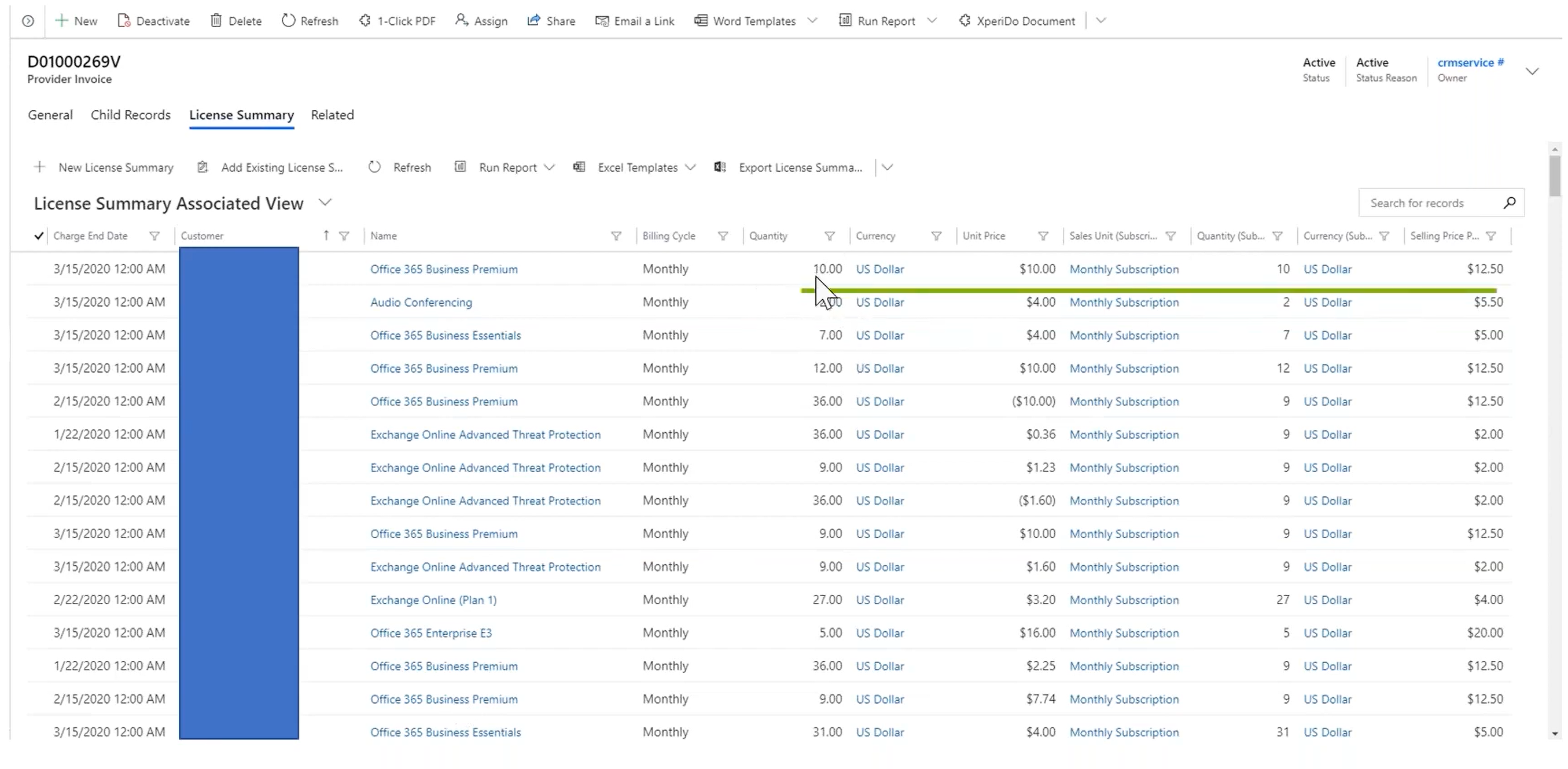
Task: Click the vertical scrollbar thumb
Action: click(1555, 176)
